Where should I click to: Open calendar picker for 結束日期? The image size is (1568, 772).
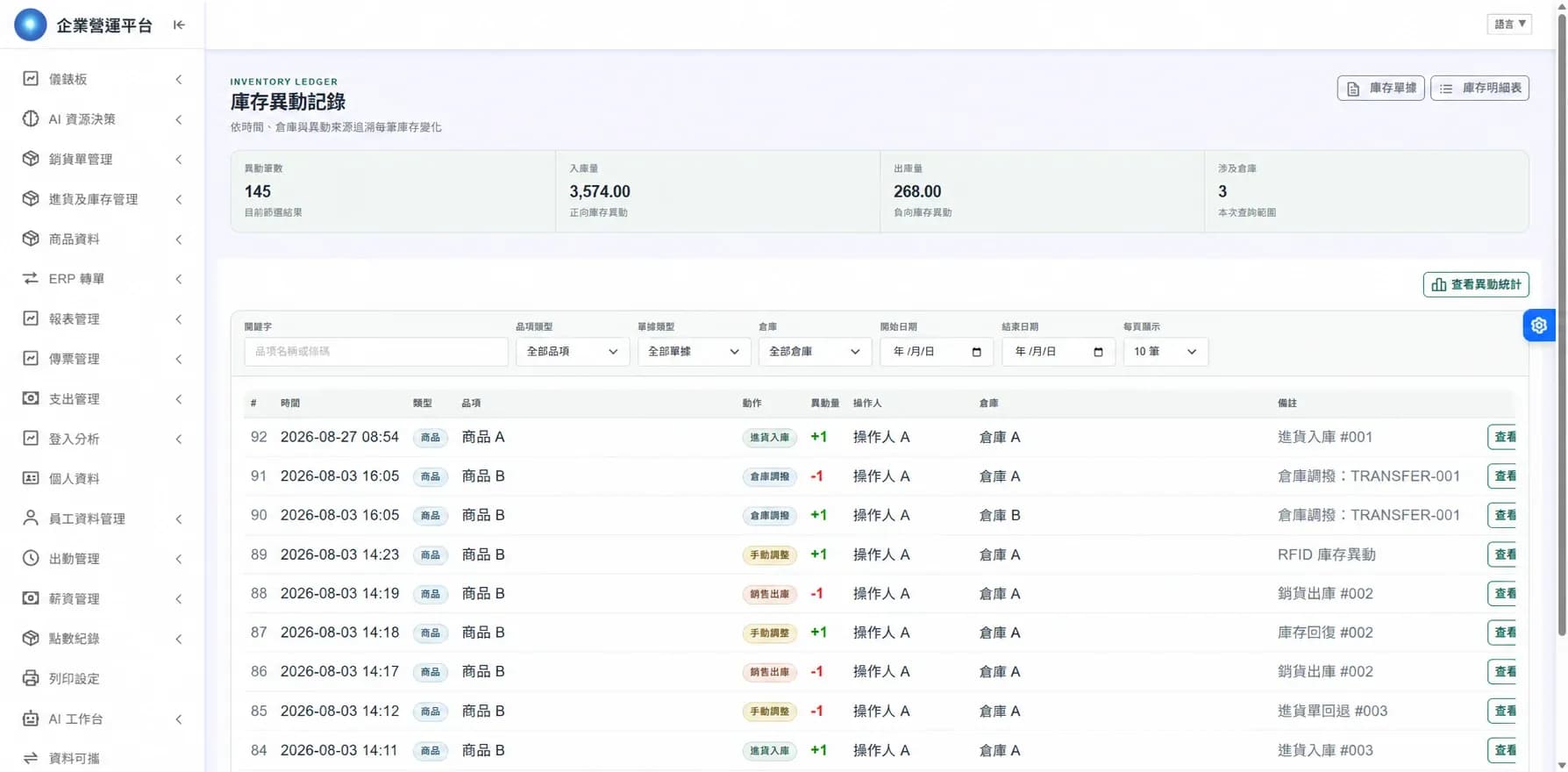[x=1098, y=352]
